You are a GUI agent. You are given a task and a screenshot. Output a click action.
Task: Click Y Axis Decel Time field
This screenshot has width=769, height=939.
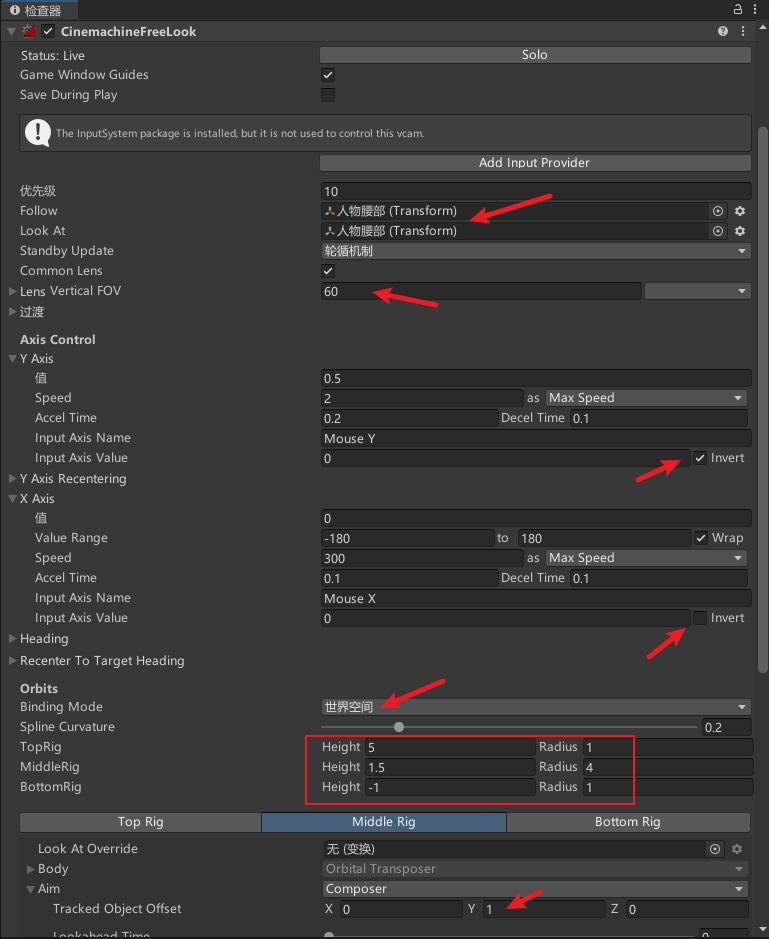659,418
